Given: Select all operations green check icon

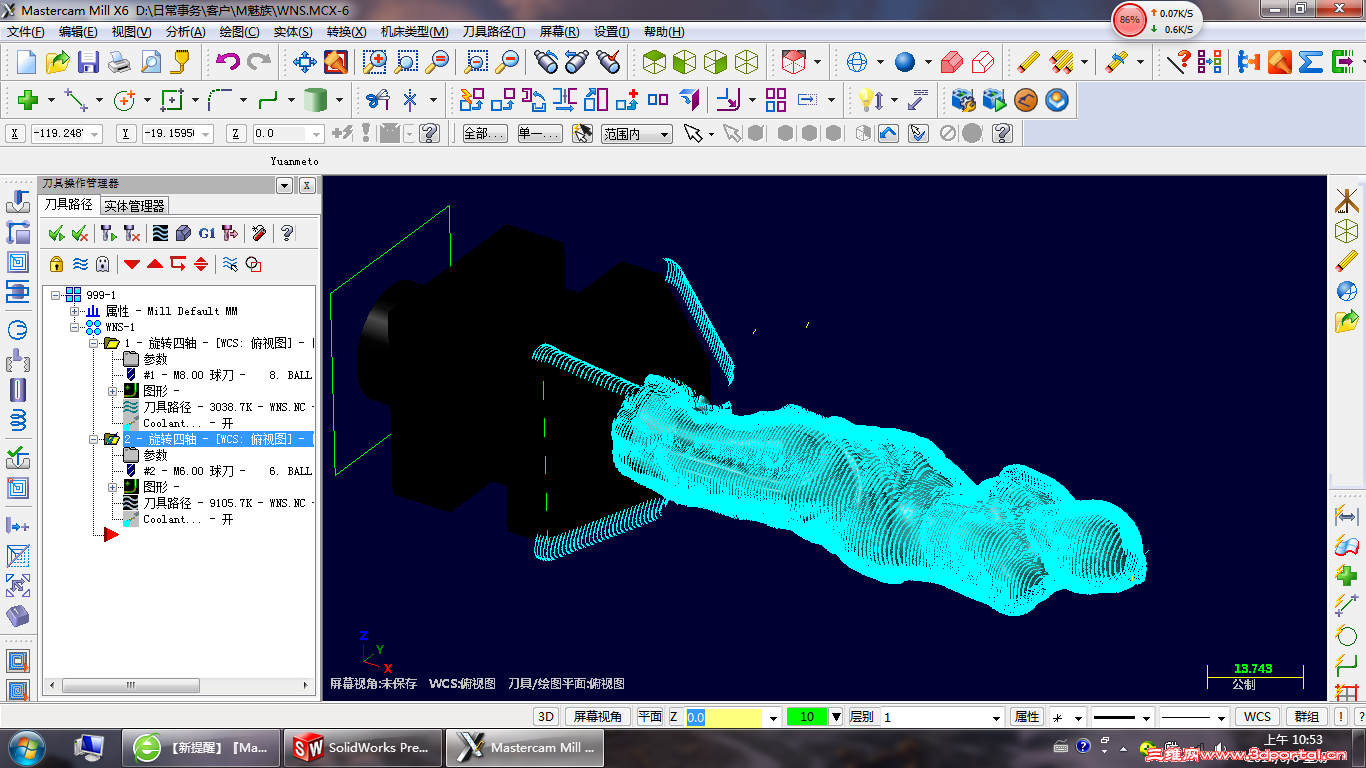Looking at the screenshot, I should tap(56, 233).
